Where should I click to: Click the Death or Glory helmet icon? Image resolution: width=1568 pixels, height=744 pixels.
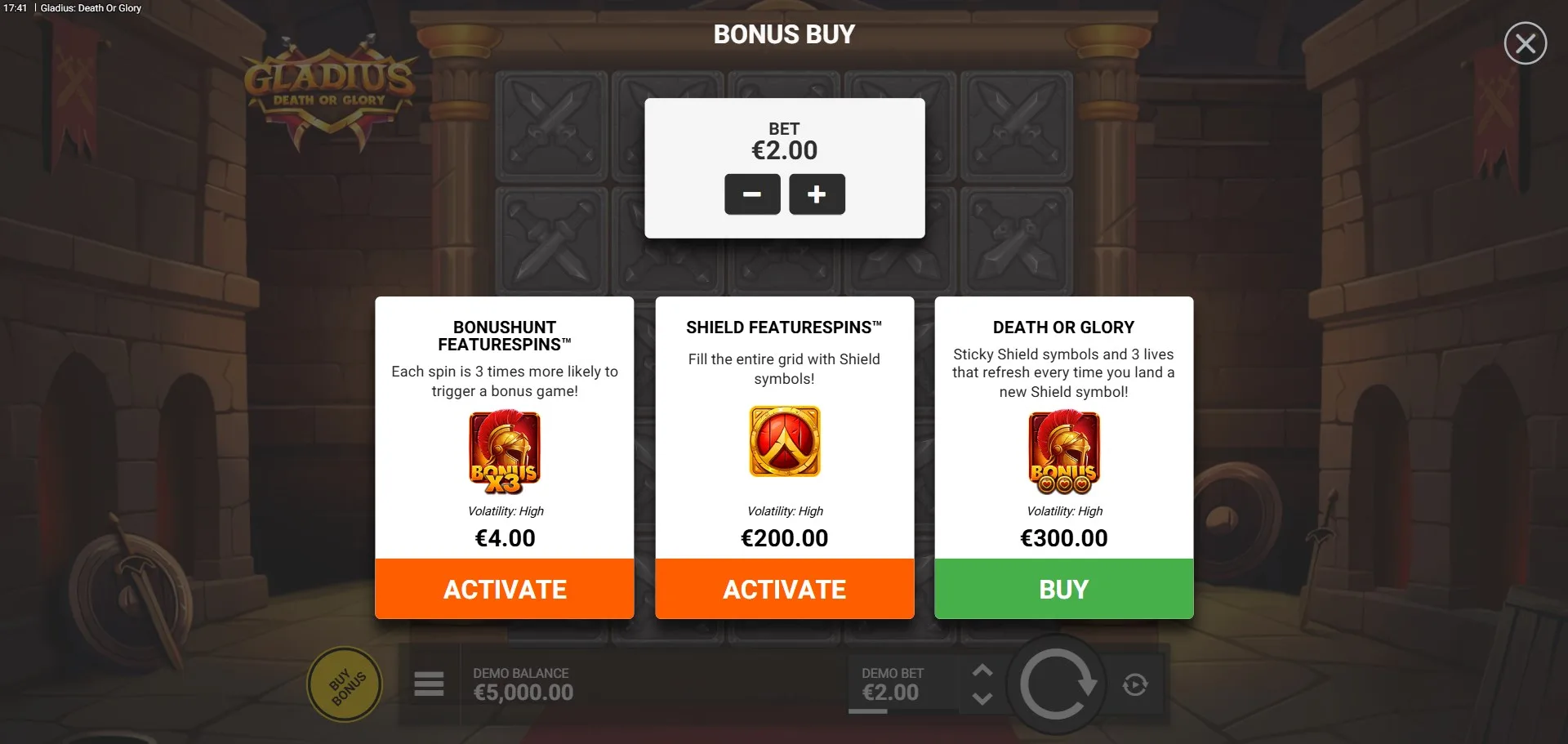point(1063,452)
